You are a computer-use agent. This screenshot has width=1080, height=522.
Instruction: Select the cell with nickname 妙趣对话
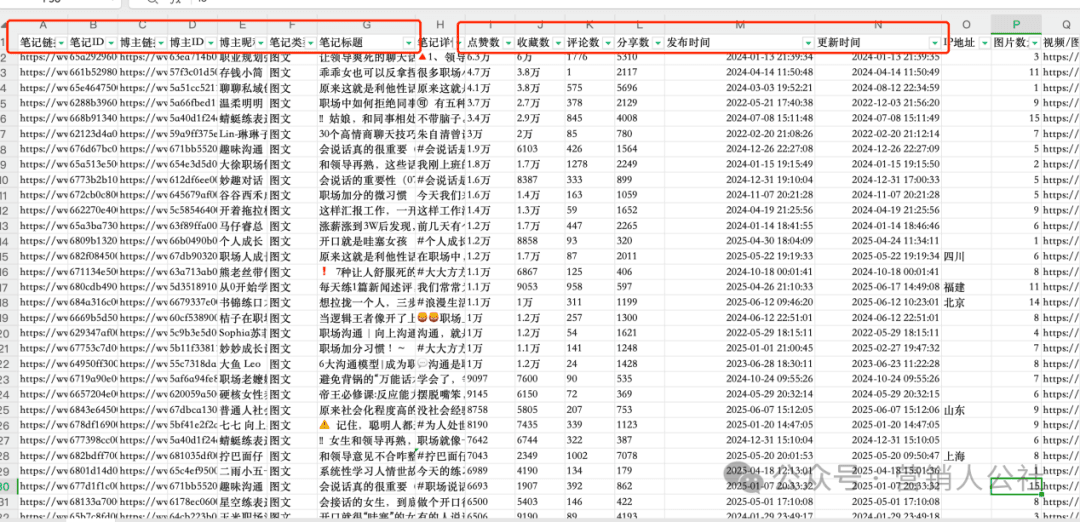[242, 180]
